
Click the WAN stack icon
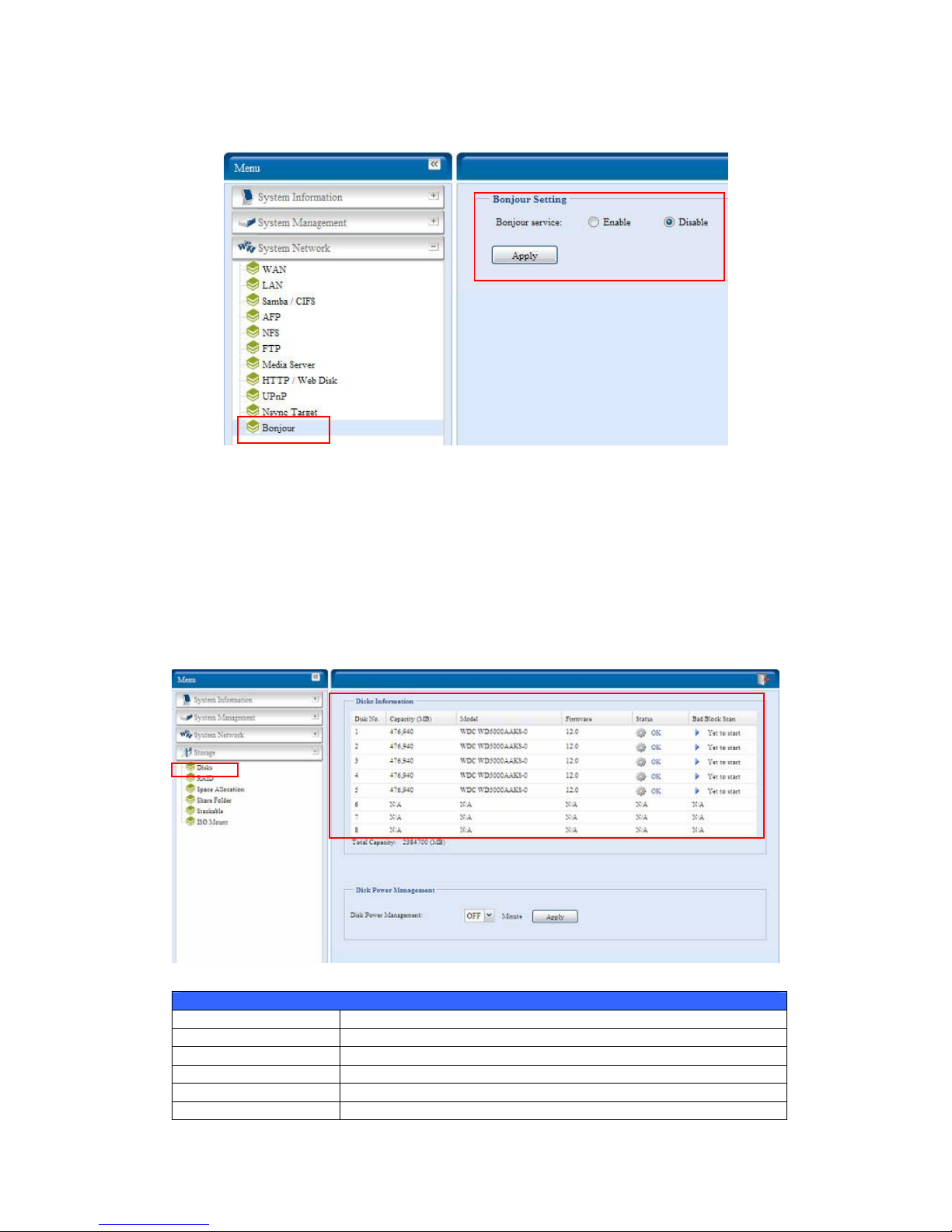coord(253,268)
